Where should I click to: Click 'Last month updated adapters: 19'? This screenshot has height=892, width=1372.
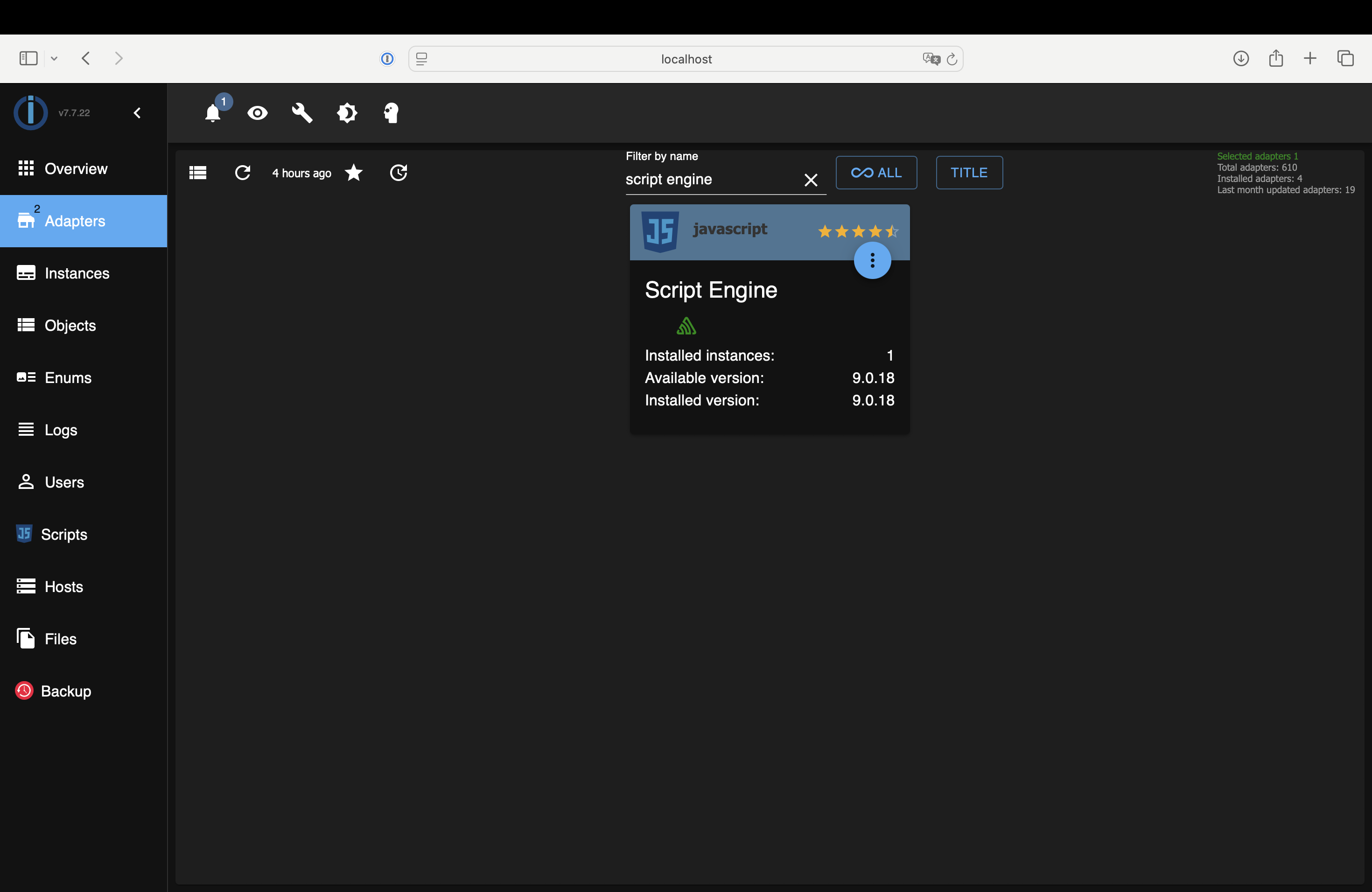1286,190
